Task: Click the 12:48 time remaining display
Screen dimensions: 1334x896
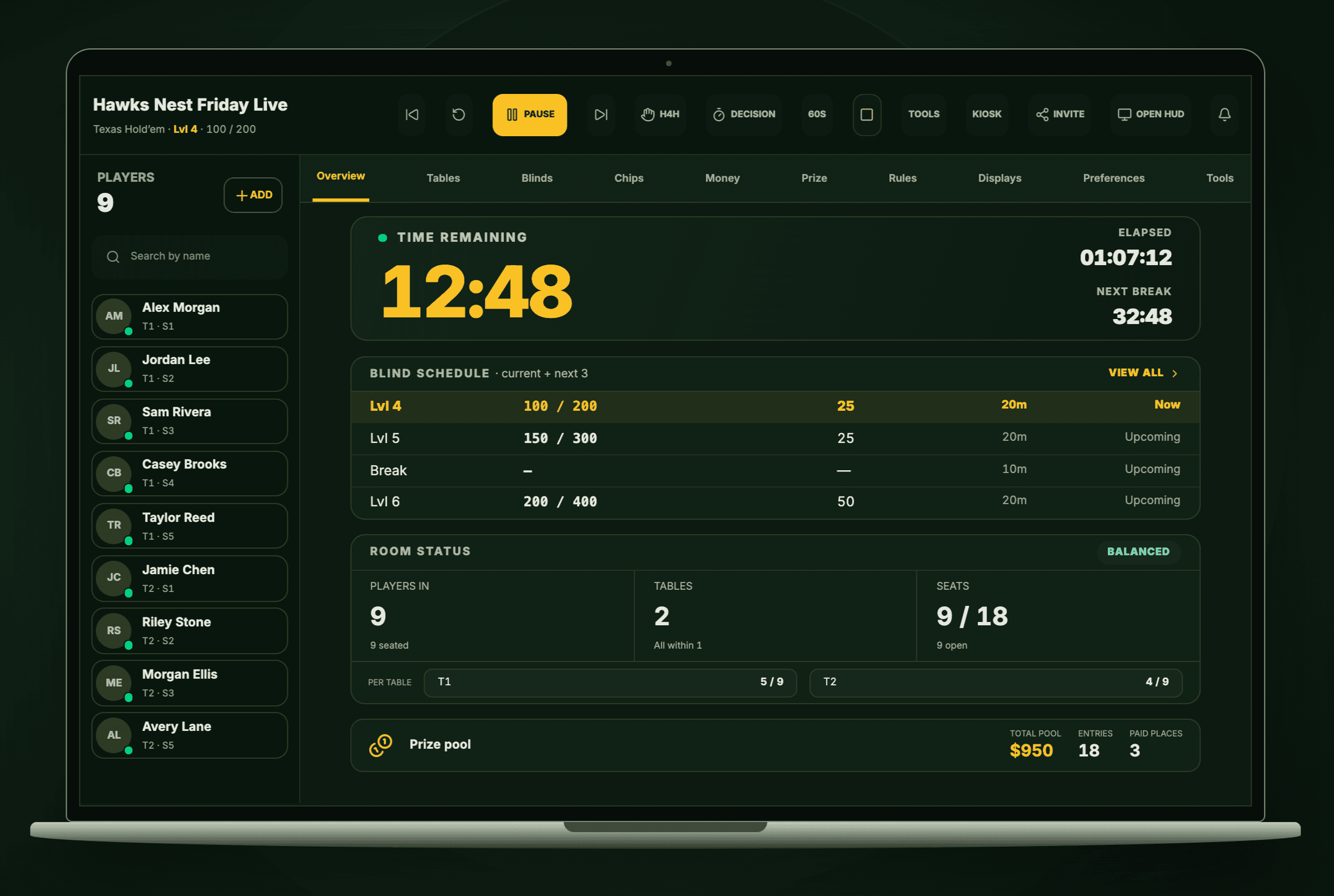Action: point(476,292)
